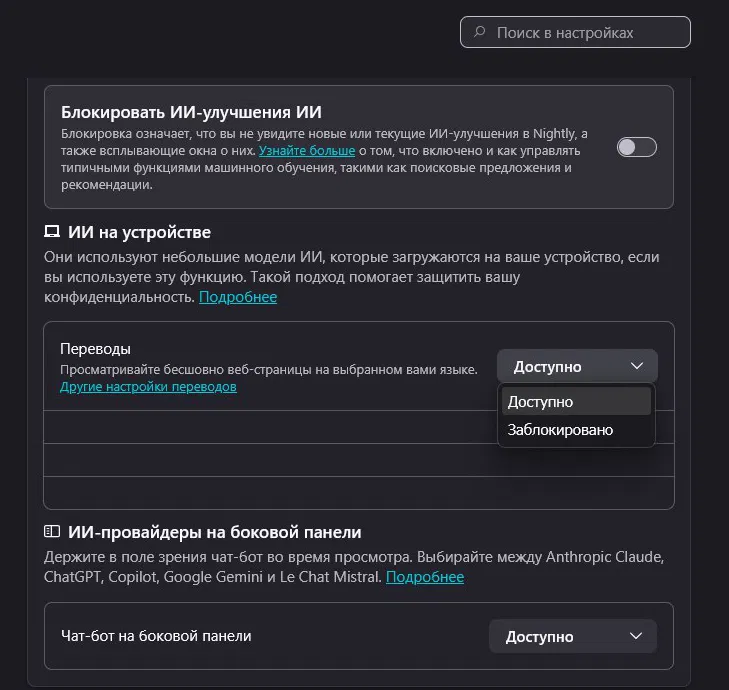Screen dimensions: 729x690
Task: Collapse the open "Переводы" dropdown button
Action: coord(577,366)
